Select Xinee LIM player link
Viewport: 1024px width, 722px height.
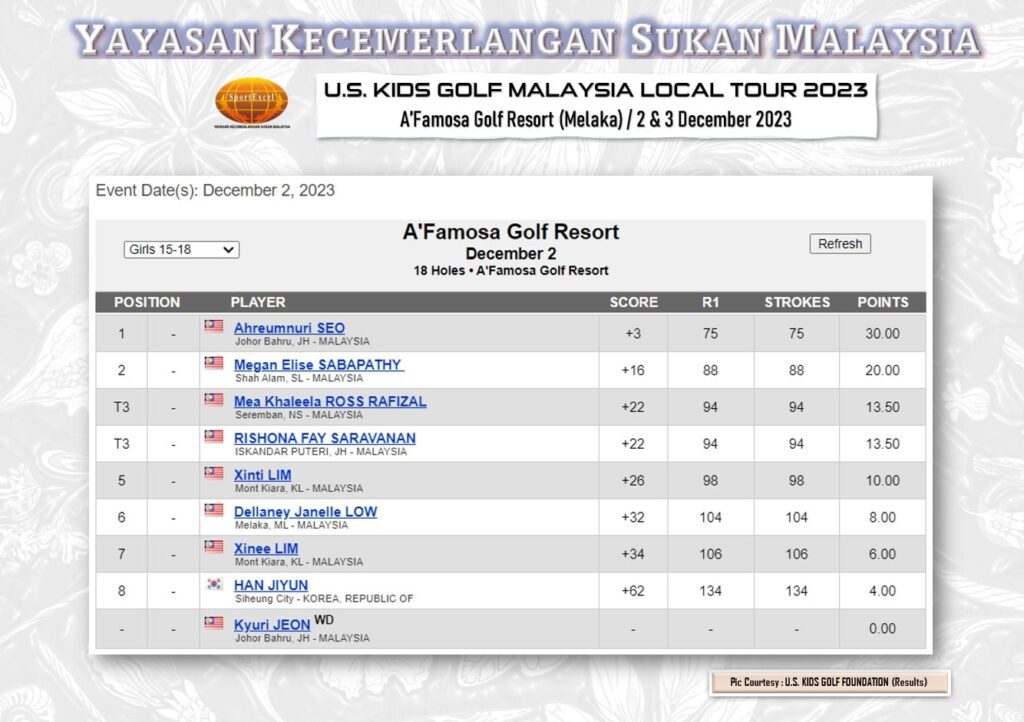[266, 549]
